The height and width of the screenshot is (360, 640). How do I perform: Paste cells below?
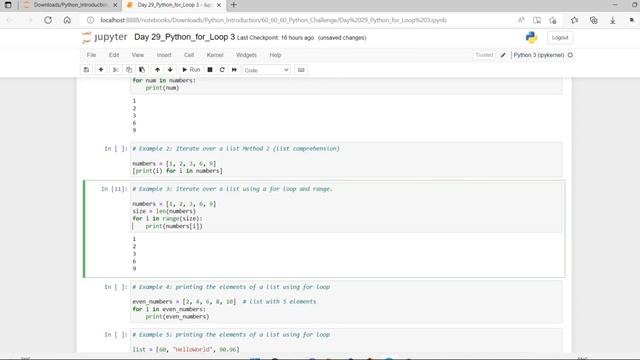click(x=142, y=70)
